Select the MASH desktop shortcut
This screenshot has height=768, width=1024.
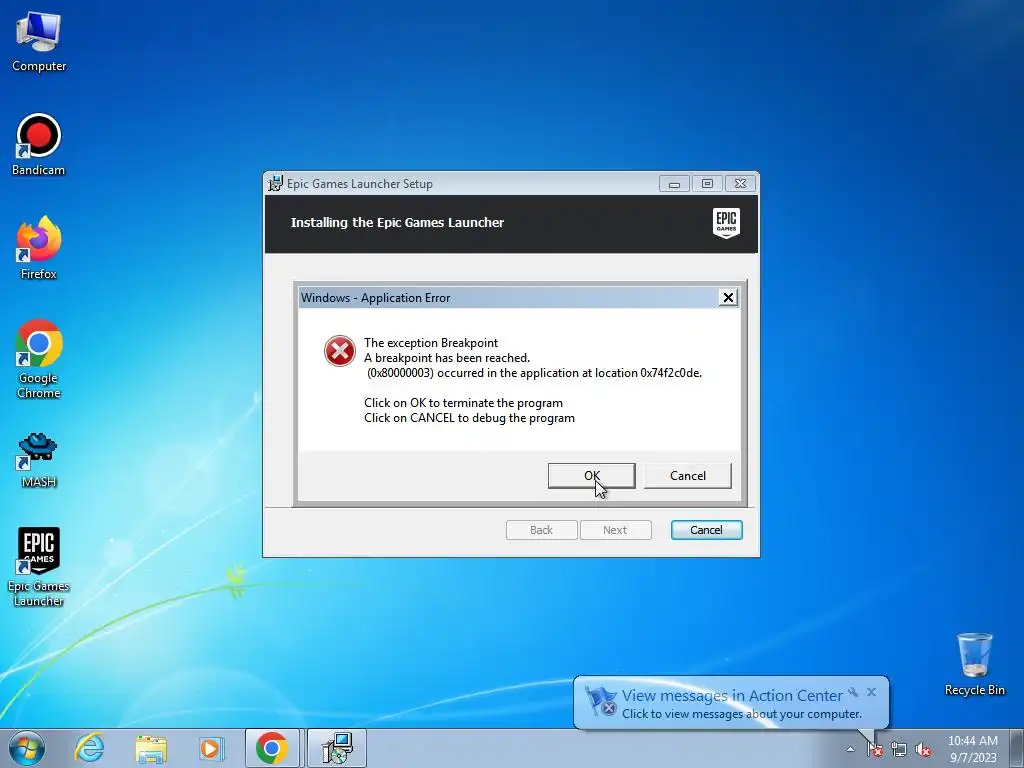39,460
